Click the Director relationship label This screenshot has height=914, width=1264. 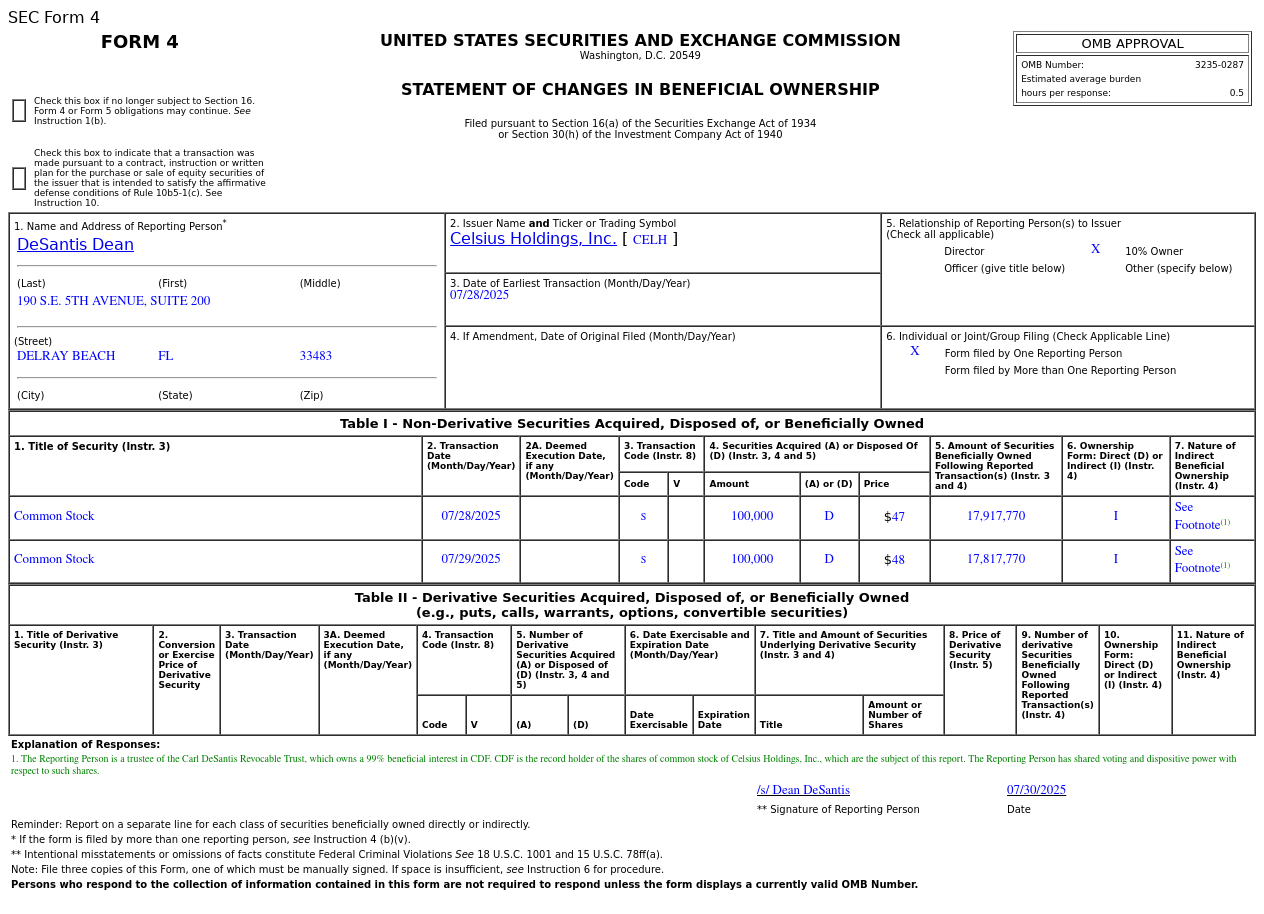(x=964, y=252)
